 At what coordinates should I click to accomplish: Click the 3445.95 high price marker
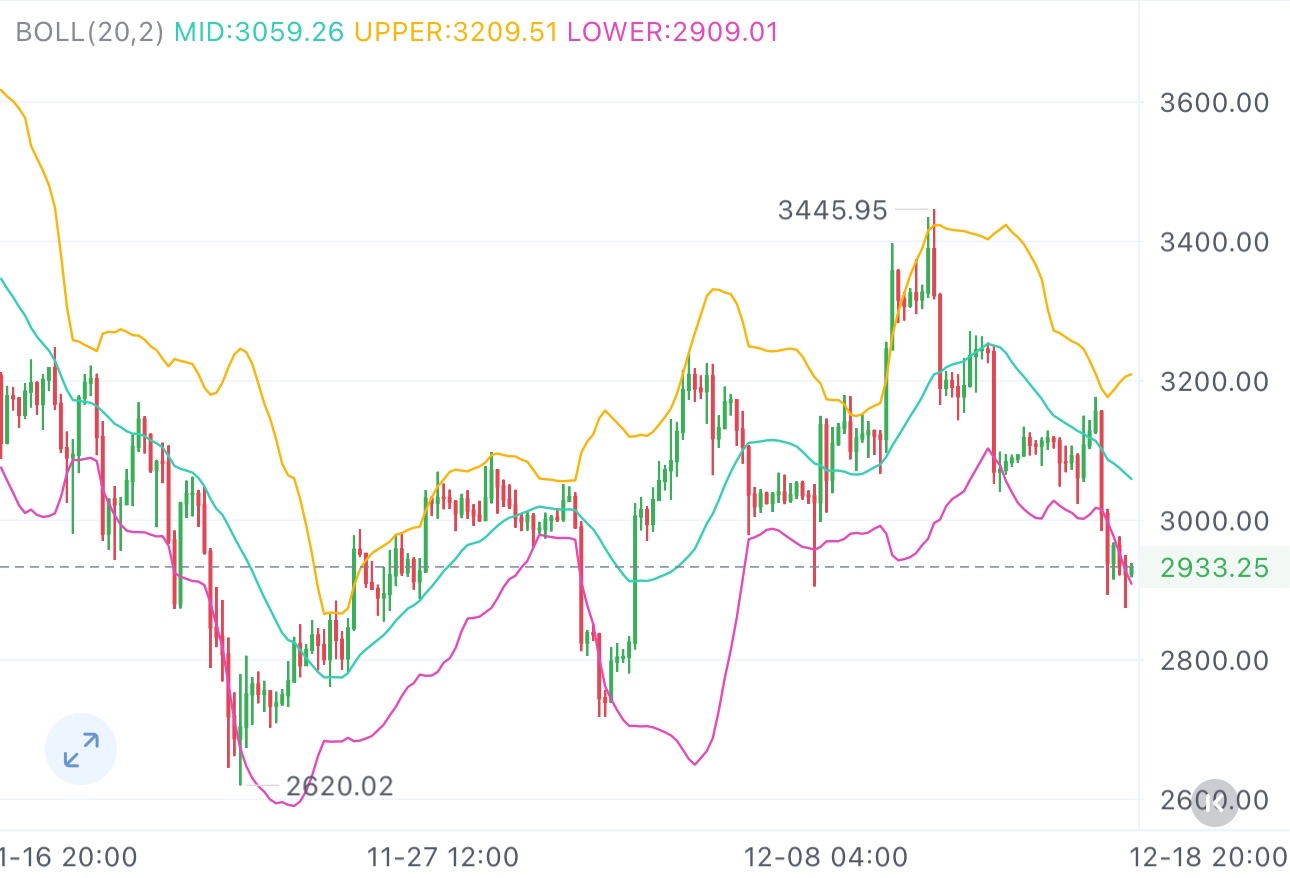[x=832, y=210]
